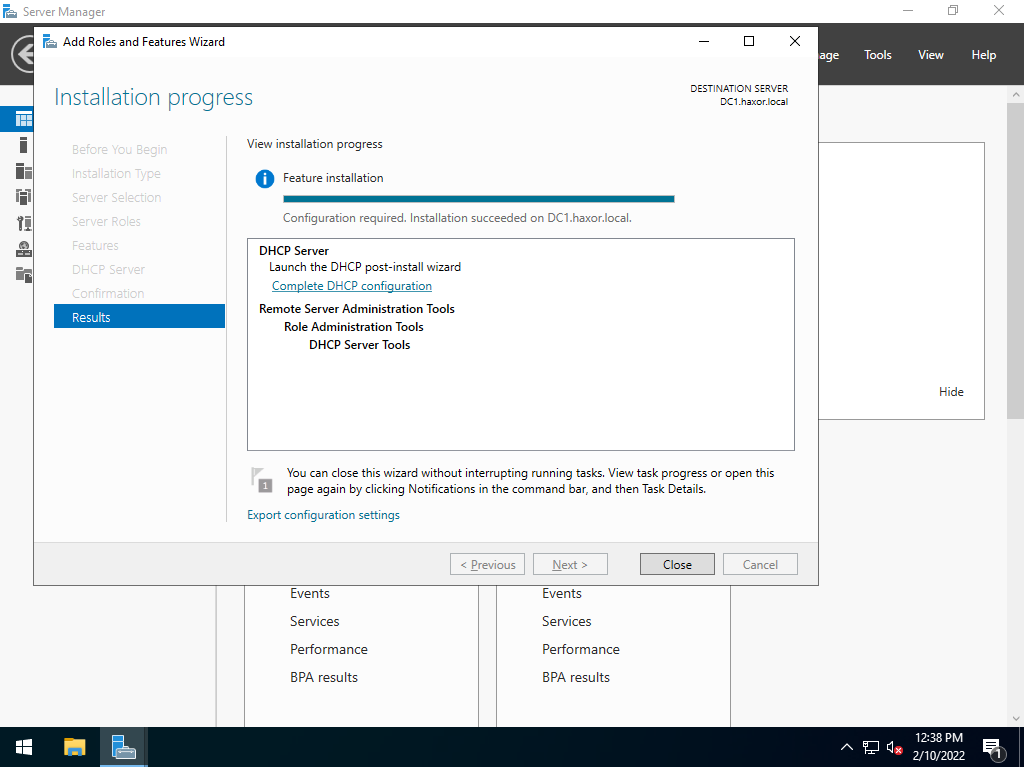Click Server Manager taskbar icon

pyautogui.click(x=123, y=747)
